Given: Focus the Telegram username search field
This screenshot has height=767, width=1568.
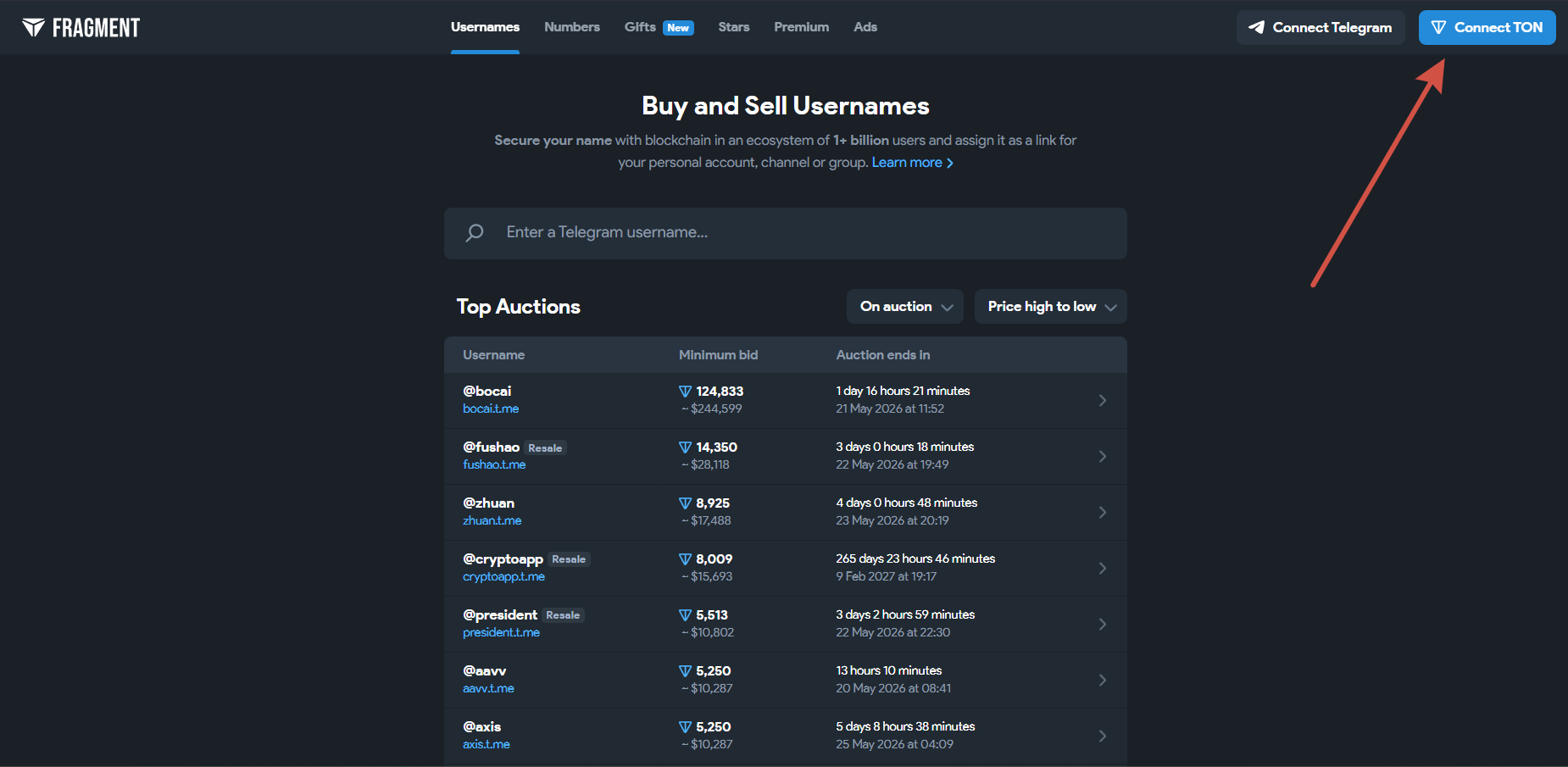Looking at the screenshot, I should (786, 233).
